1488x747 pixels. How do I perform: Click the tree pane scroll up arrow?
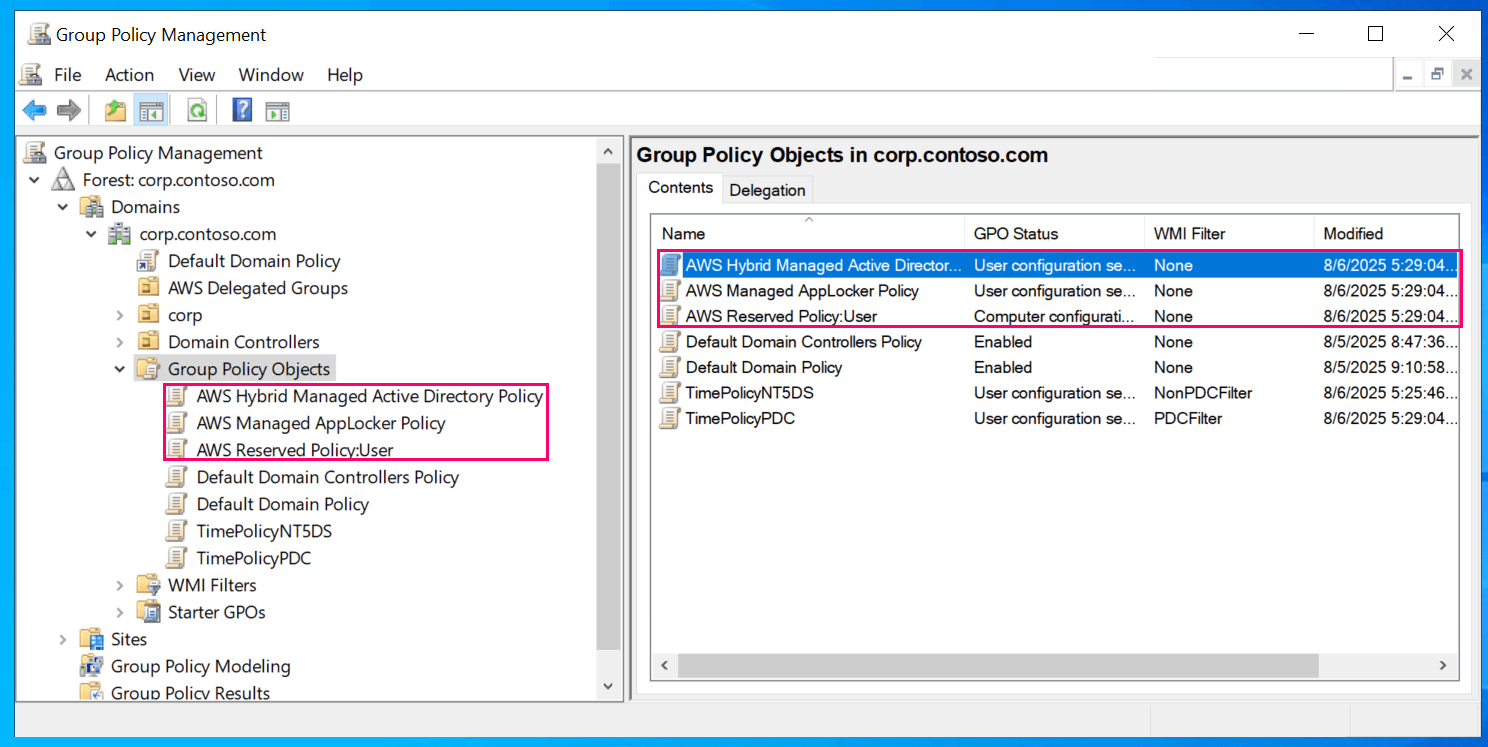pos(608,151)
